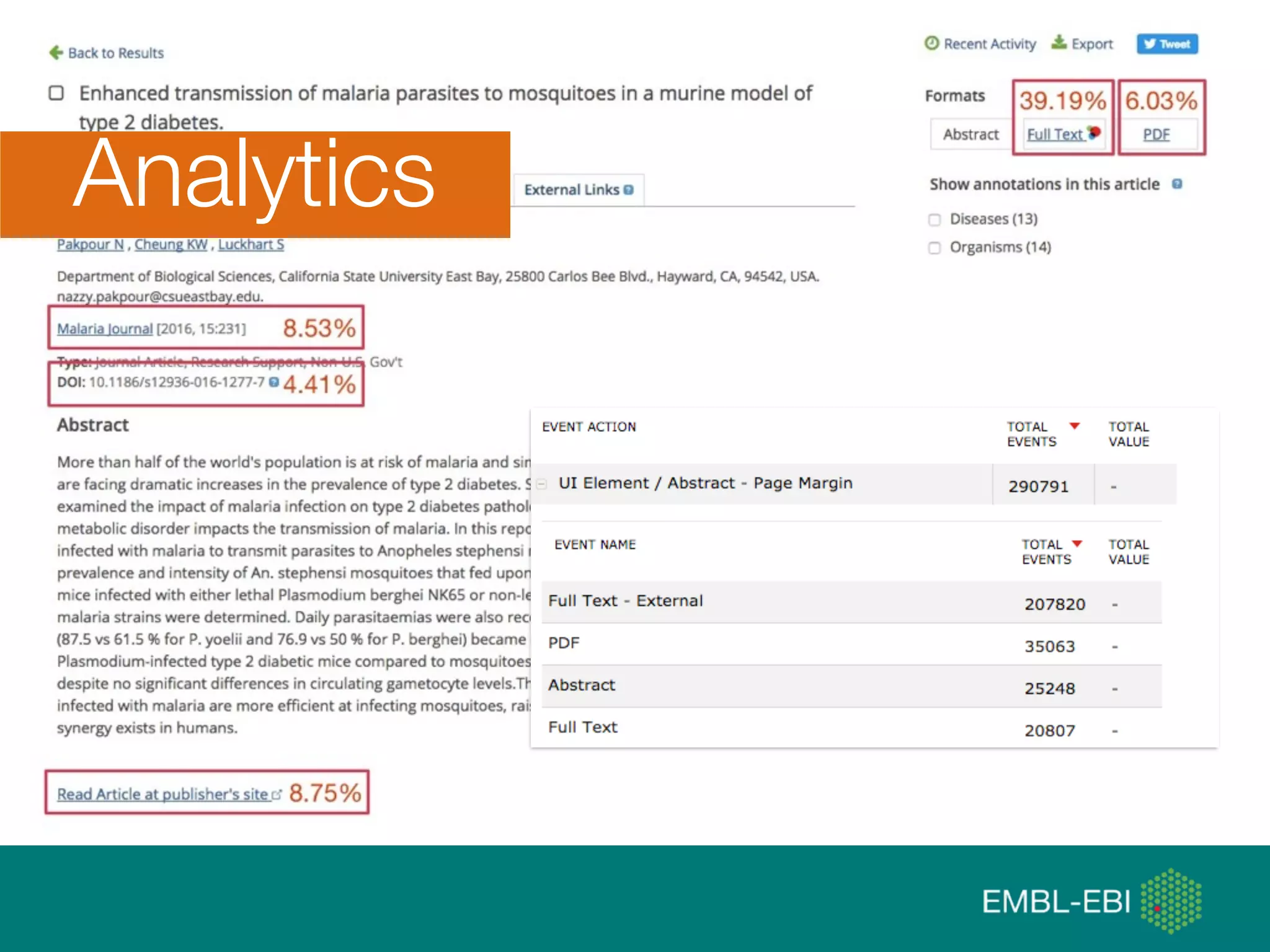Click the 207820 total events value
The height and width of the screenshot is (952, 1270).
pos(1055,604)
